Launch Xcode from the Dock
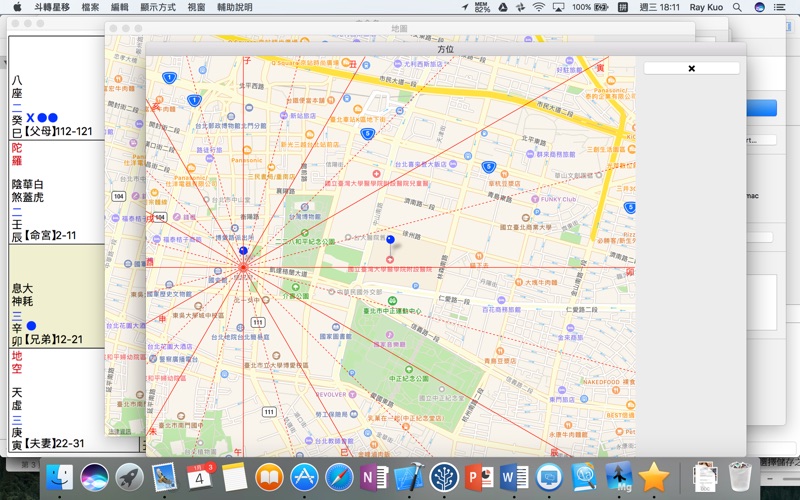This screenshot has width=800, height=500. click(x=408, y=476)
